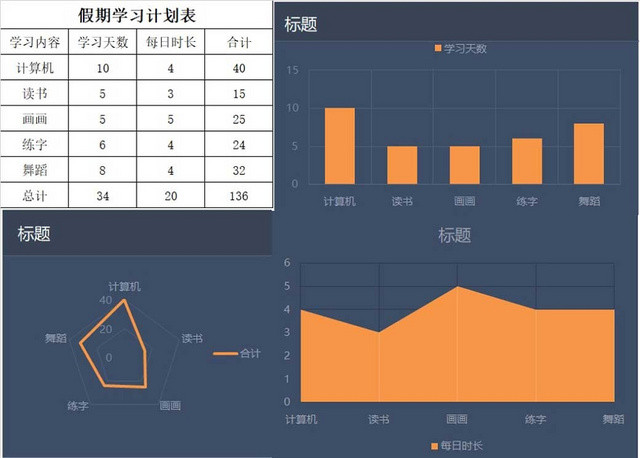The width and height of the screenshot is (640, 458).
Task: Click the 学习天数 header cell
Action: pos(102,42)
